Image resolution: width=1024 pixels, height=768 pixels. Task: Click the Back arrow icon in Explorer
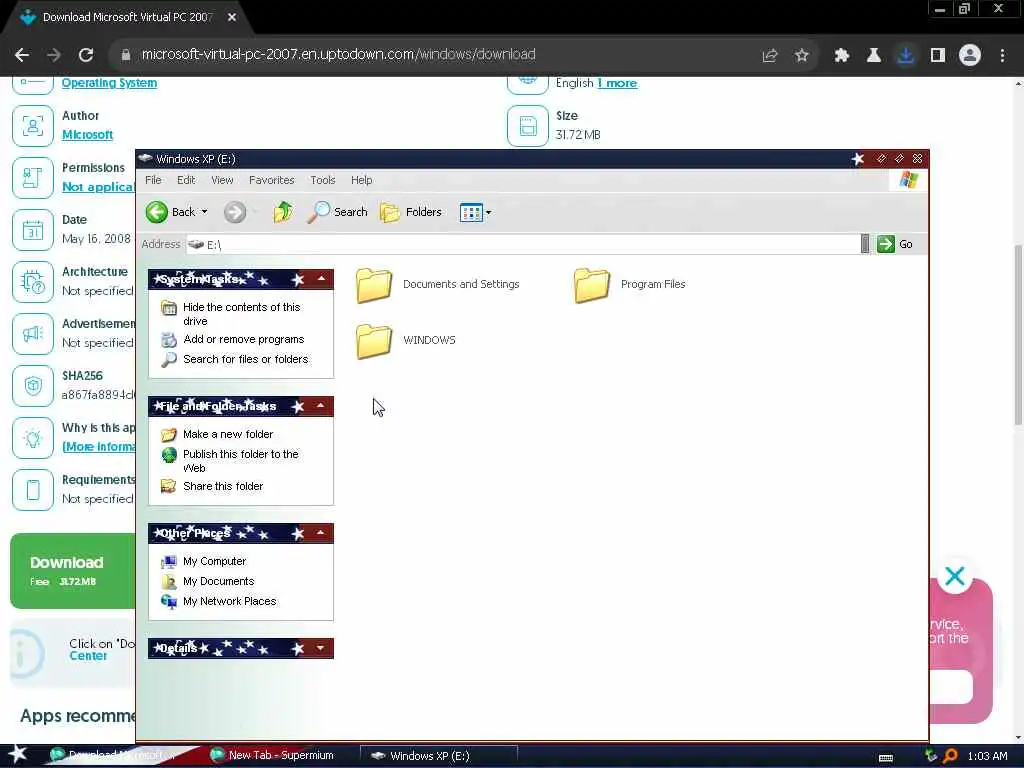click(x=157, y=212)
